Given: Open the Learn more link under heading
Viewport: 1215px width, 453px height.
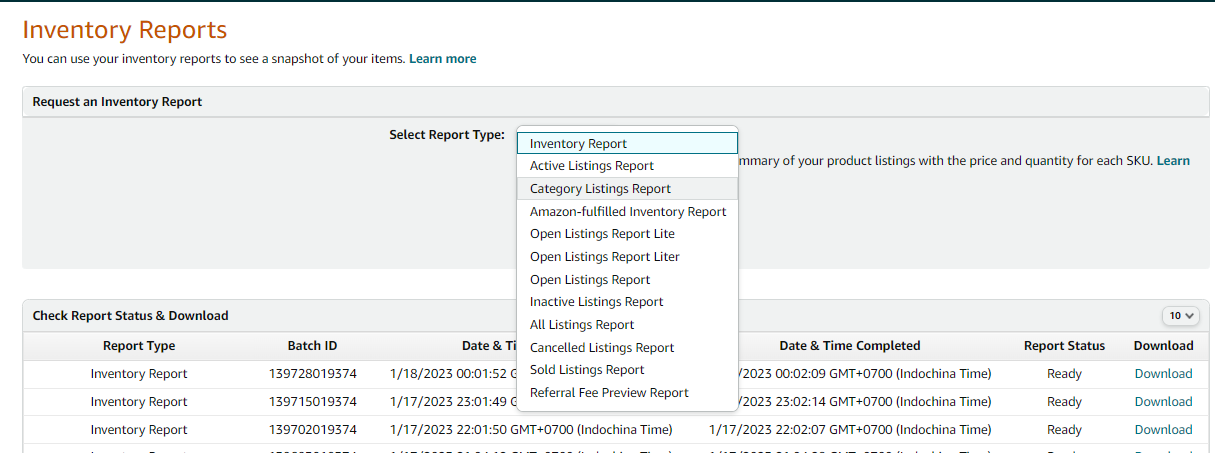Looking at the screenshot, I should pos(442,59).
